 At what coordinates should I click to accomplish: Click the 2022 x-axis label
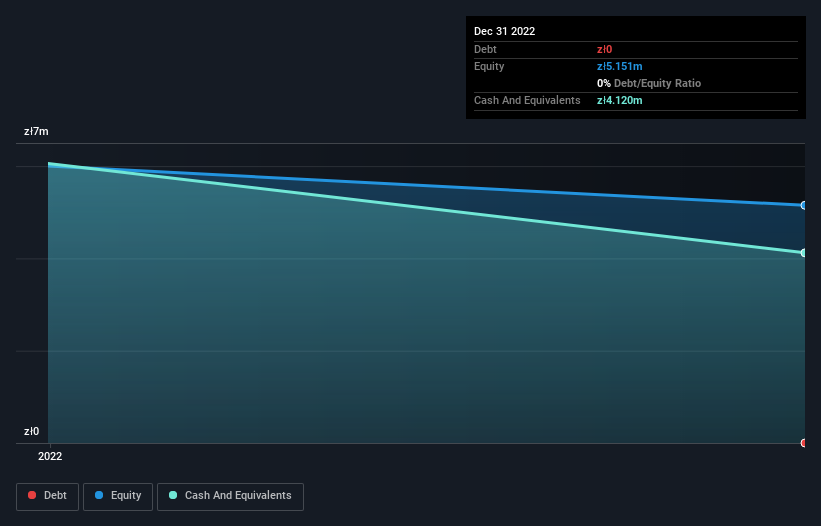pos(50,456)
